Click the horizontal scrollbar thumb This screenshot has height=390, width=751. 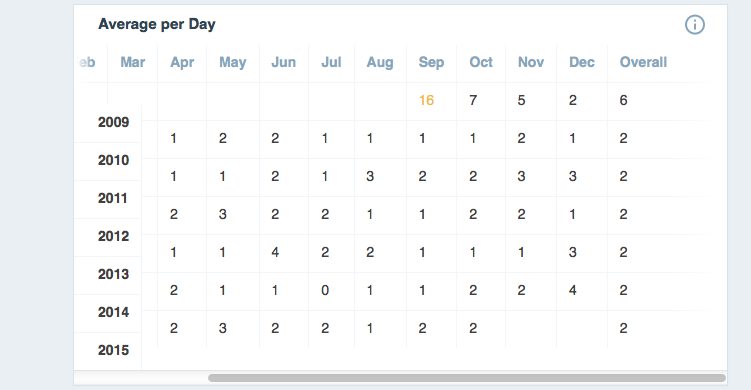click(467, 378)
